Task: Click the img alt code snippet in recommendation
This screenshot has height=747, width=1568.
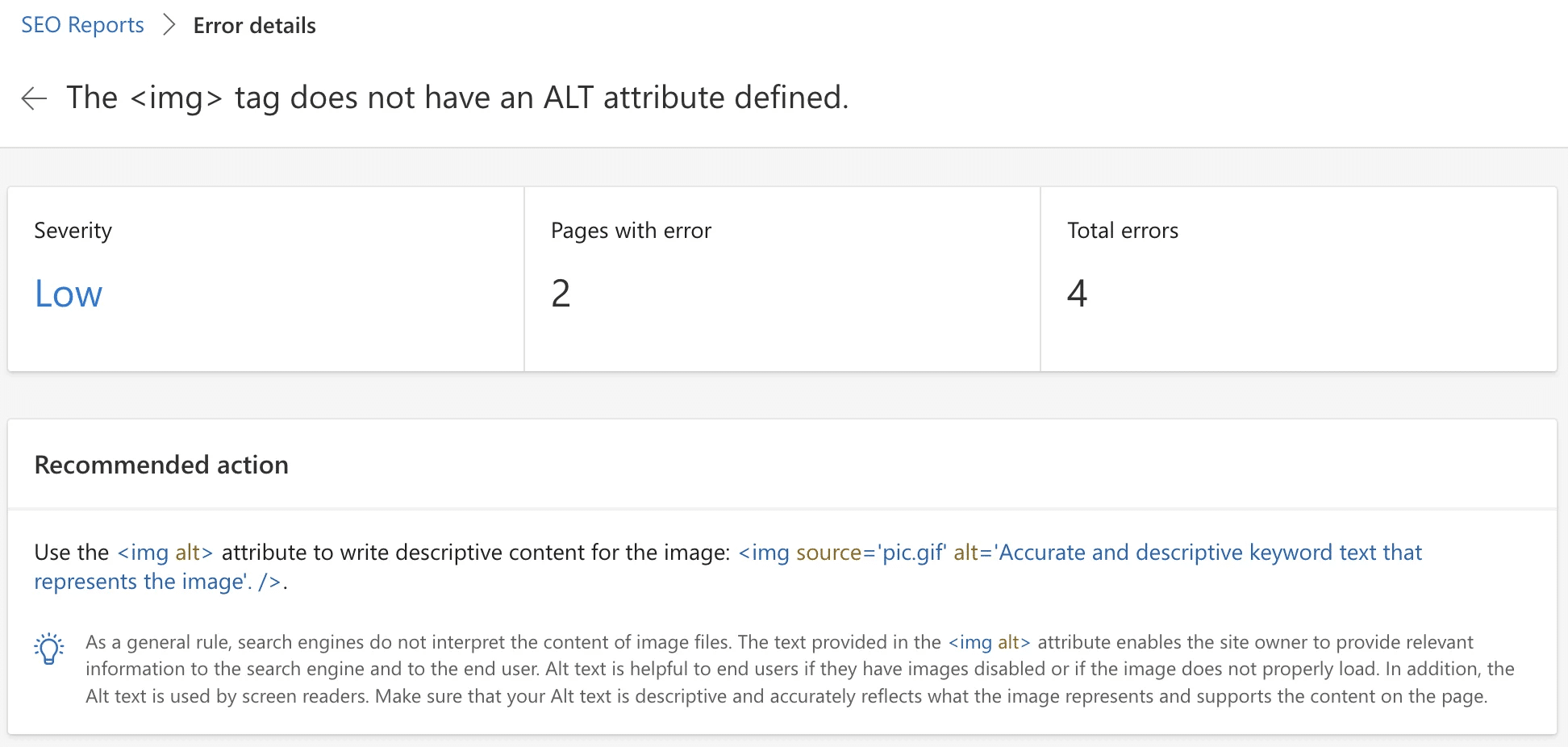Action: [x=165, y=553]
